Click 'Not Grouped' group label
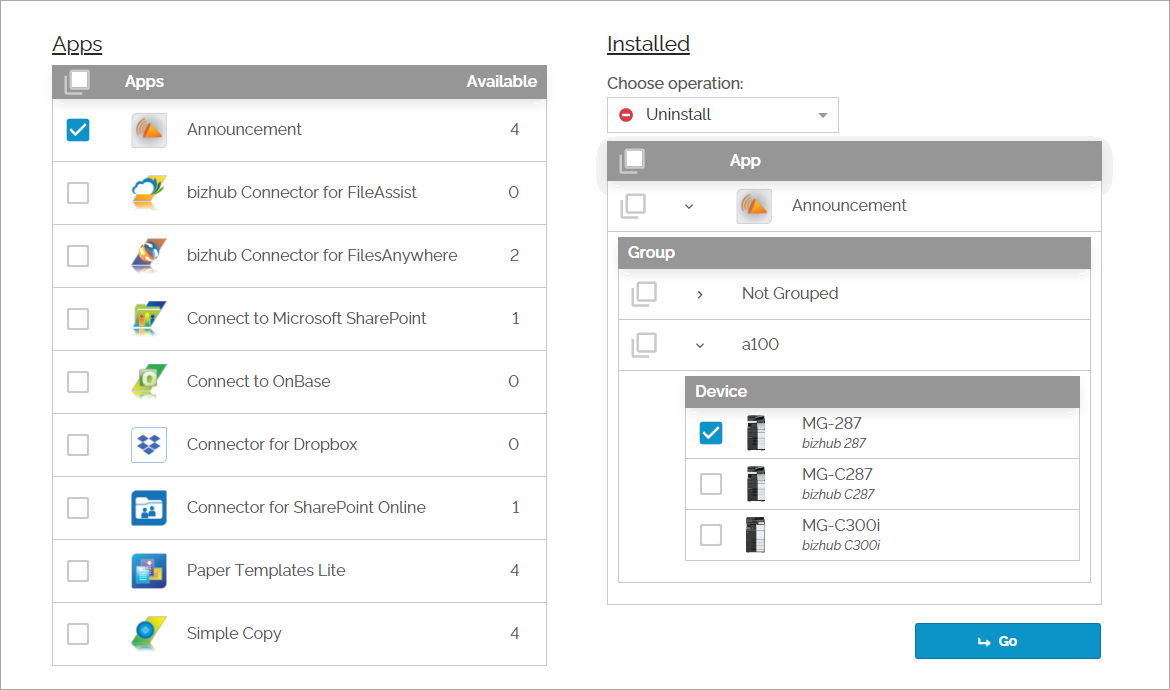The width and height of the screenshot is (1170, 690). [789, 294]
